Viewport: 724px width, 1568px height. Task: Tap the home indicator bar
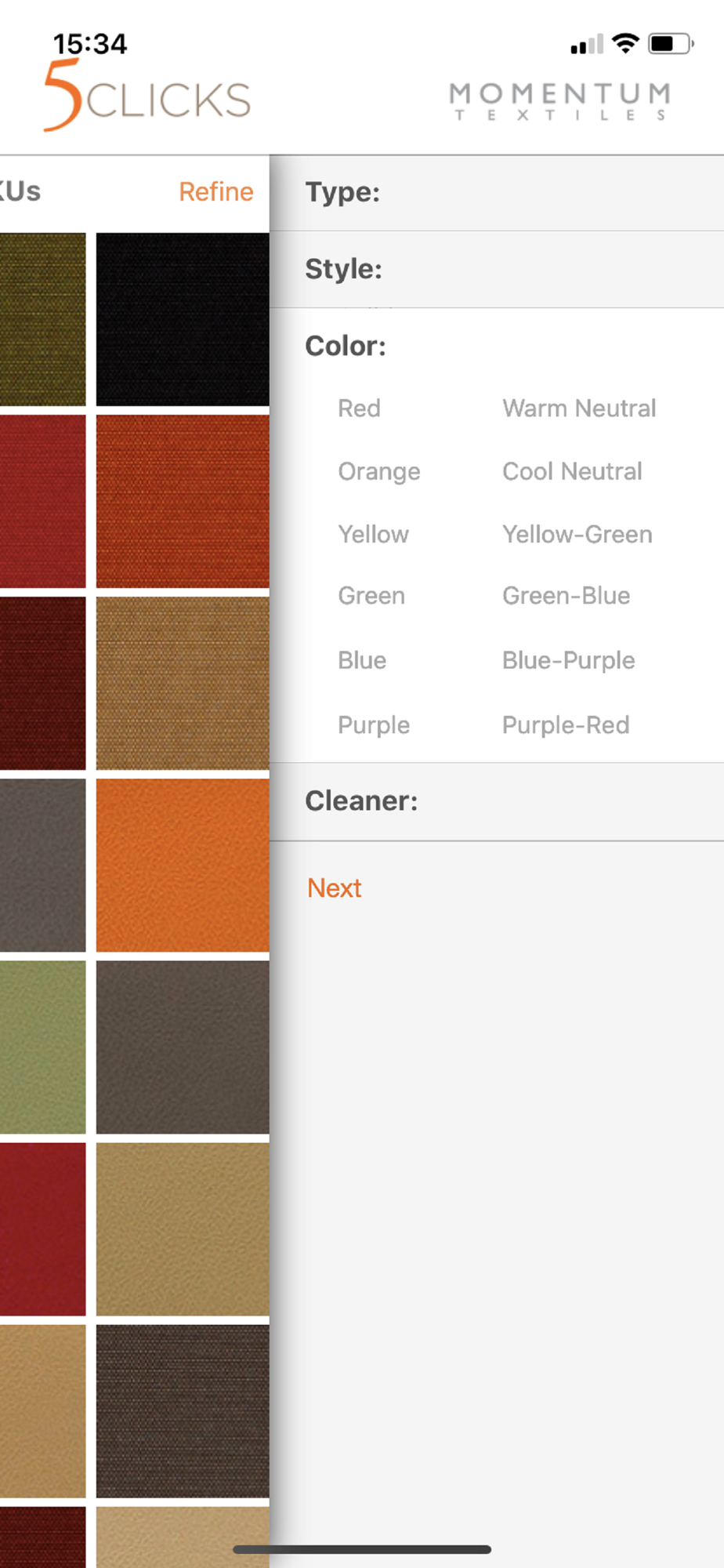(x=362, y=1549)
